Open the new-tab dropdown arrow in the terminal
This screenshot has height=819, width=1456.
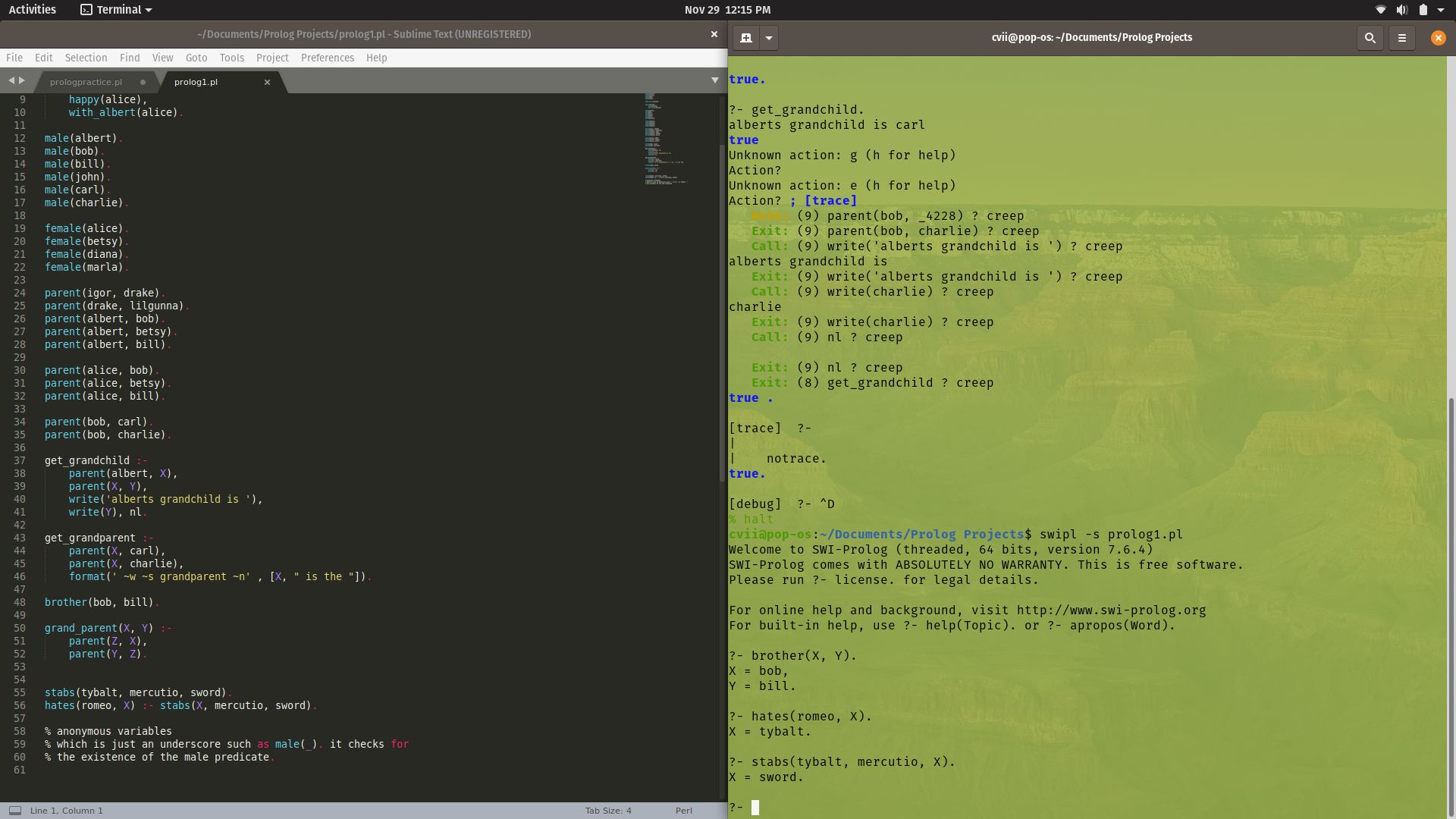(x=770, y=37)
